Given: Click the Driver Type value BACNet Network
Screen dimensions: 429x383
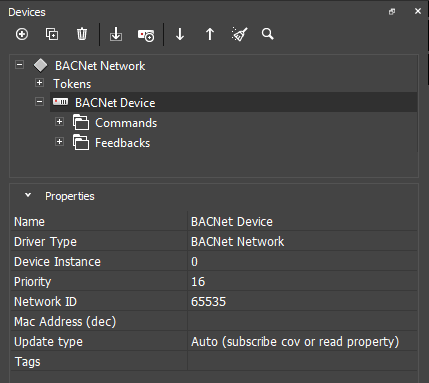Looking at the screenshot, I should [302, 241].
